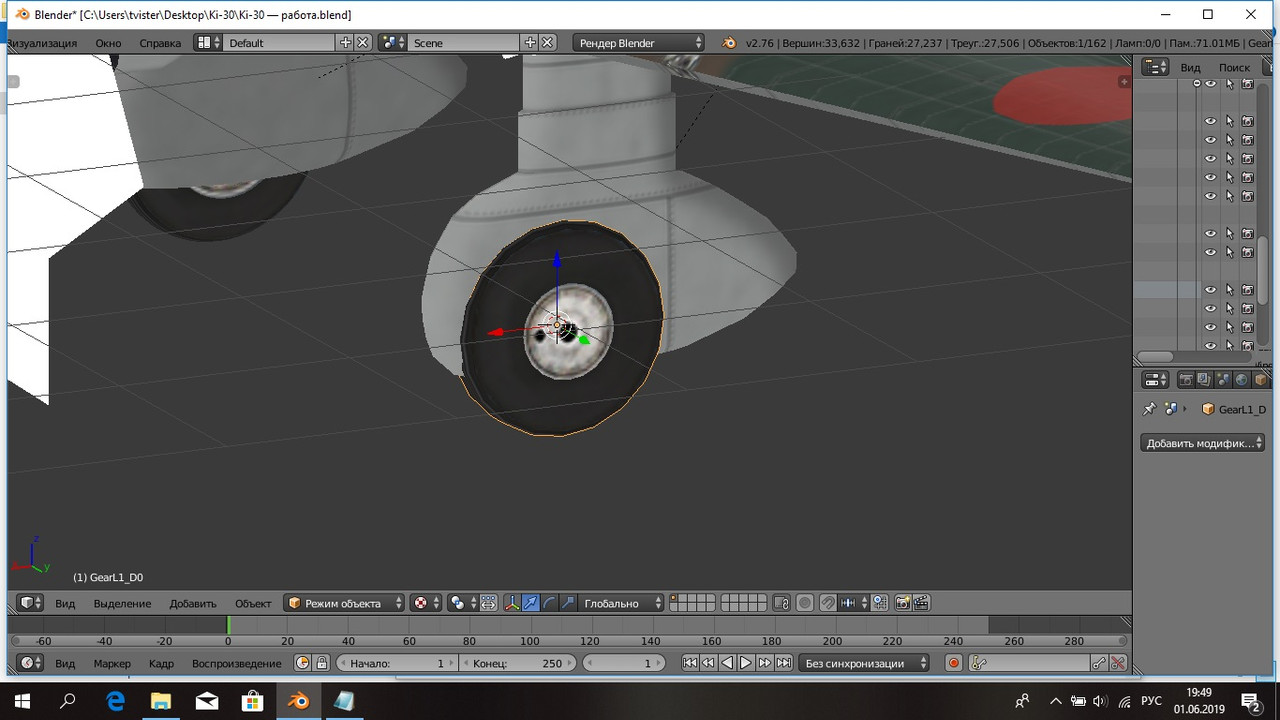Click the Добавить модификатор button

[1203, 443]
